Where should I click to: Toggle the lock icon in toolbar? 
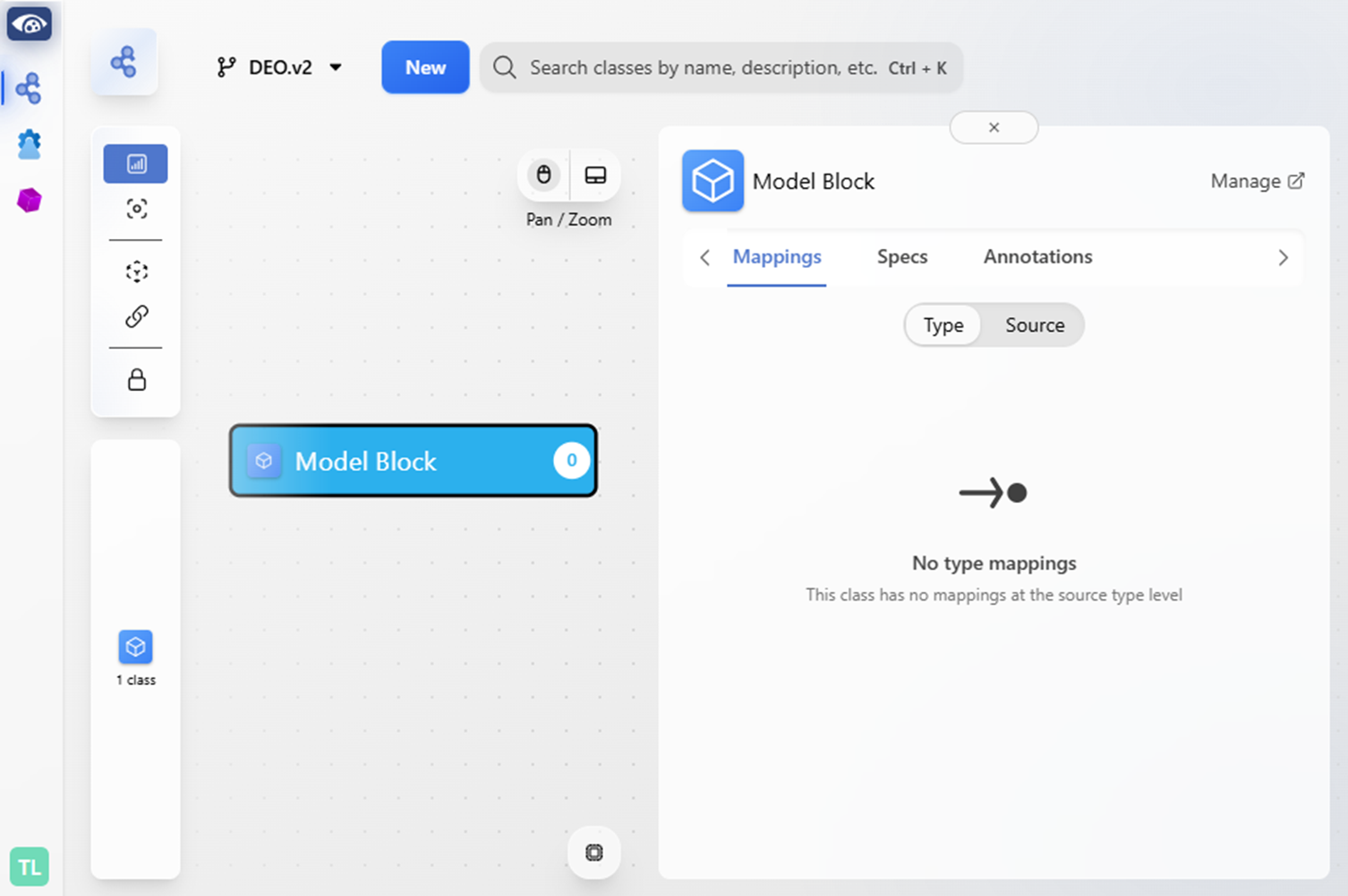(136, 380)
